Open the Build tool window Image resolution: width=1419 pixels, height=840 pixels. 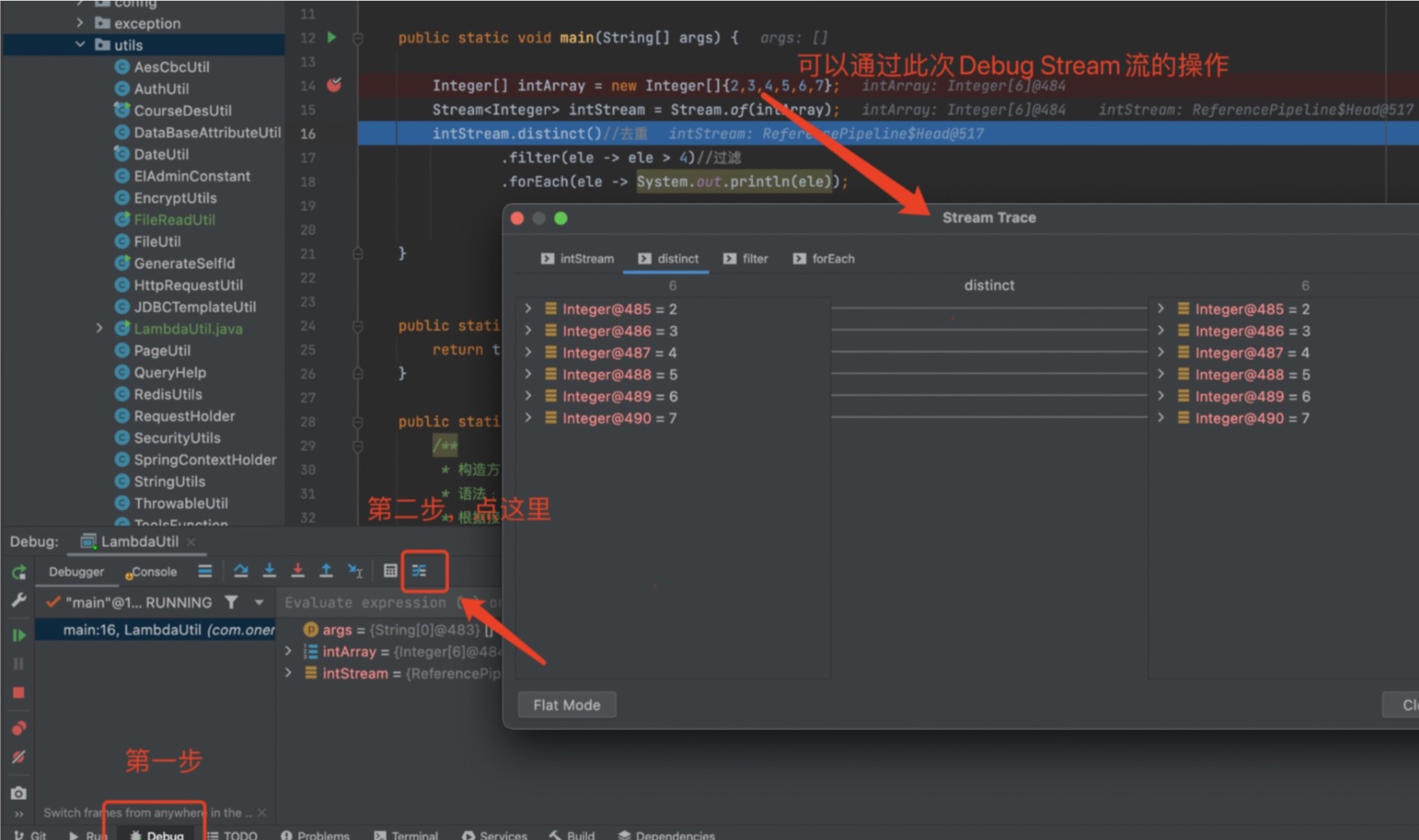pyautogui.click(x=572, y=834)
